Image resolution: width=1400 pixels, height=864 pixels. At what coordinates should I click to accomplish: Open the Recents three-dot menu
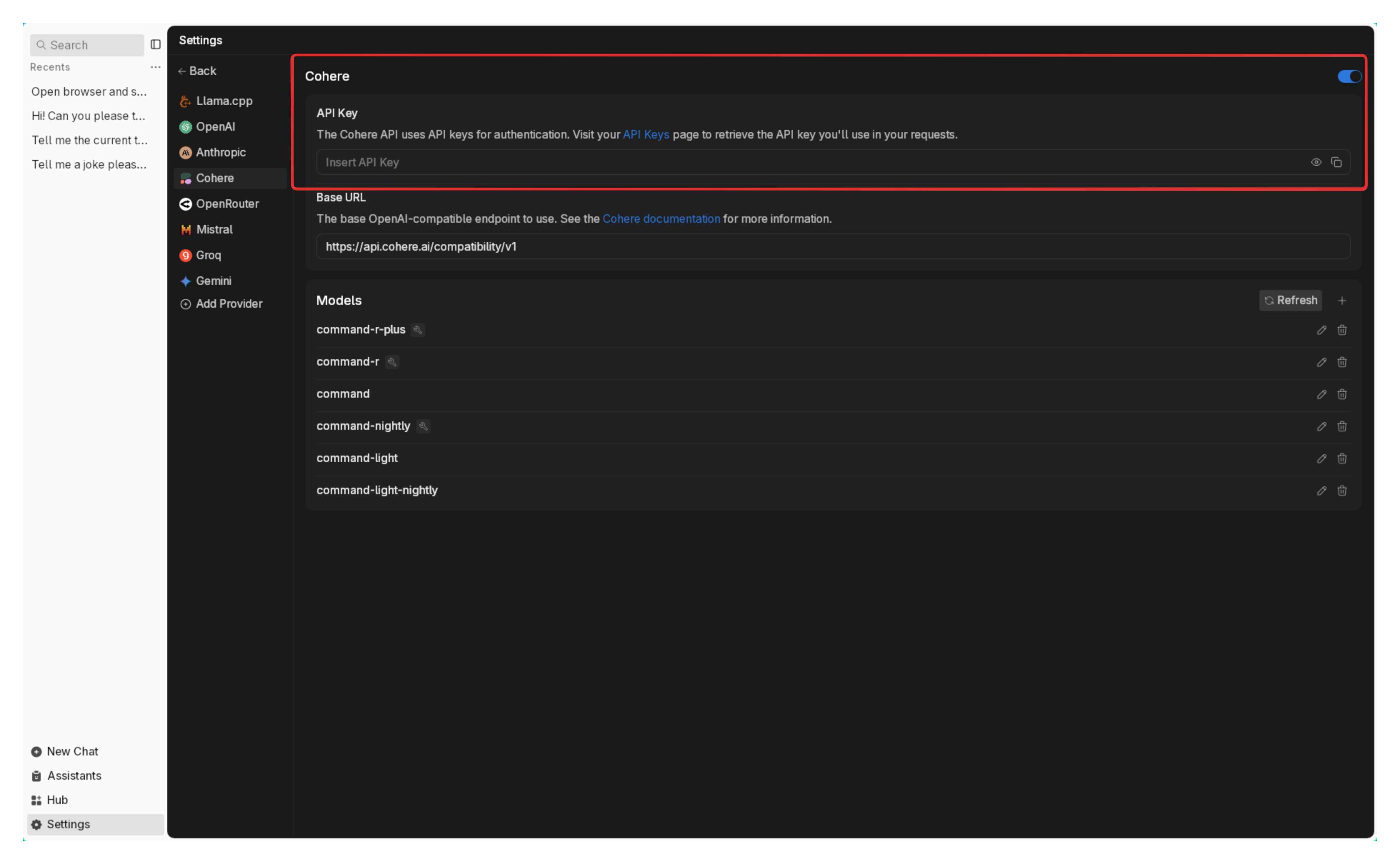click(x=155, y=67)
